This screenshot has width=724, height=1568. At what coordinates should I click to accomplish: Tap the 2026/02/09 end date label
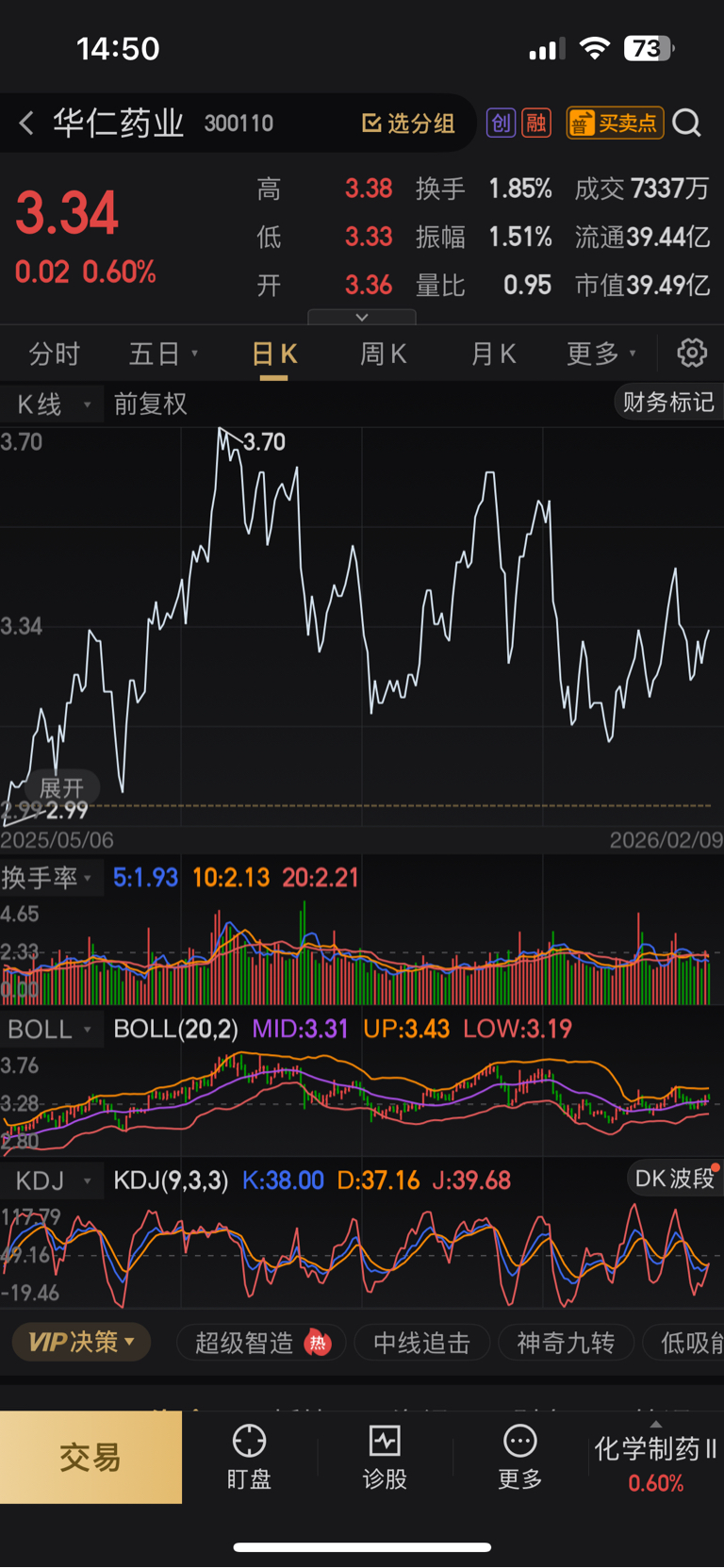pyautogui.click(x=666, y=840)
